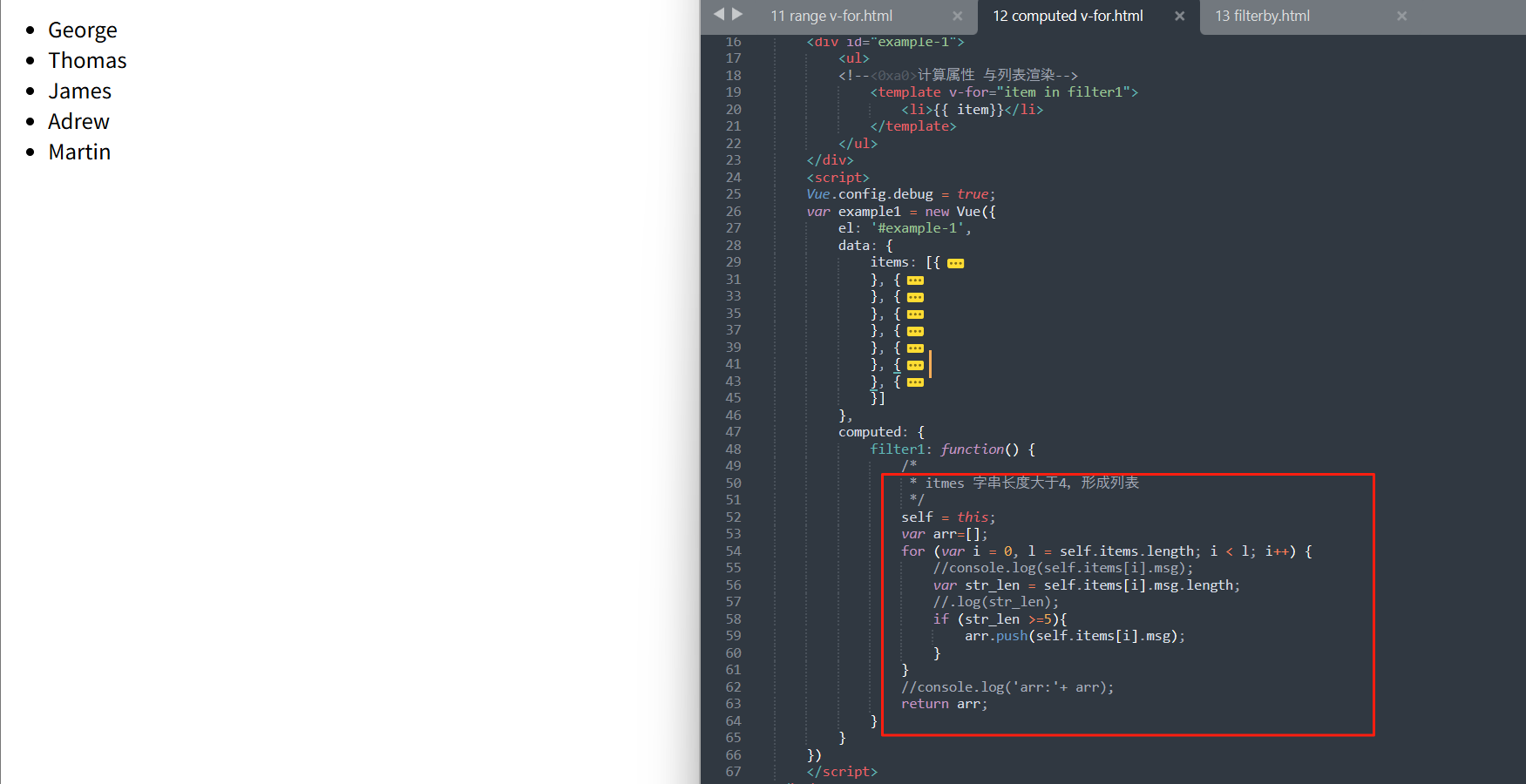
Task: Expand folded code on line 37
Action: point(915,331)
